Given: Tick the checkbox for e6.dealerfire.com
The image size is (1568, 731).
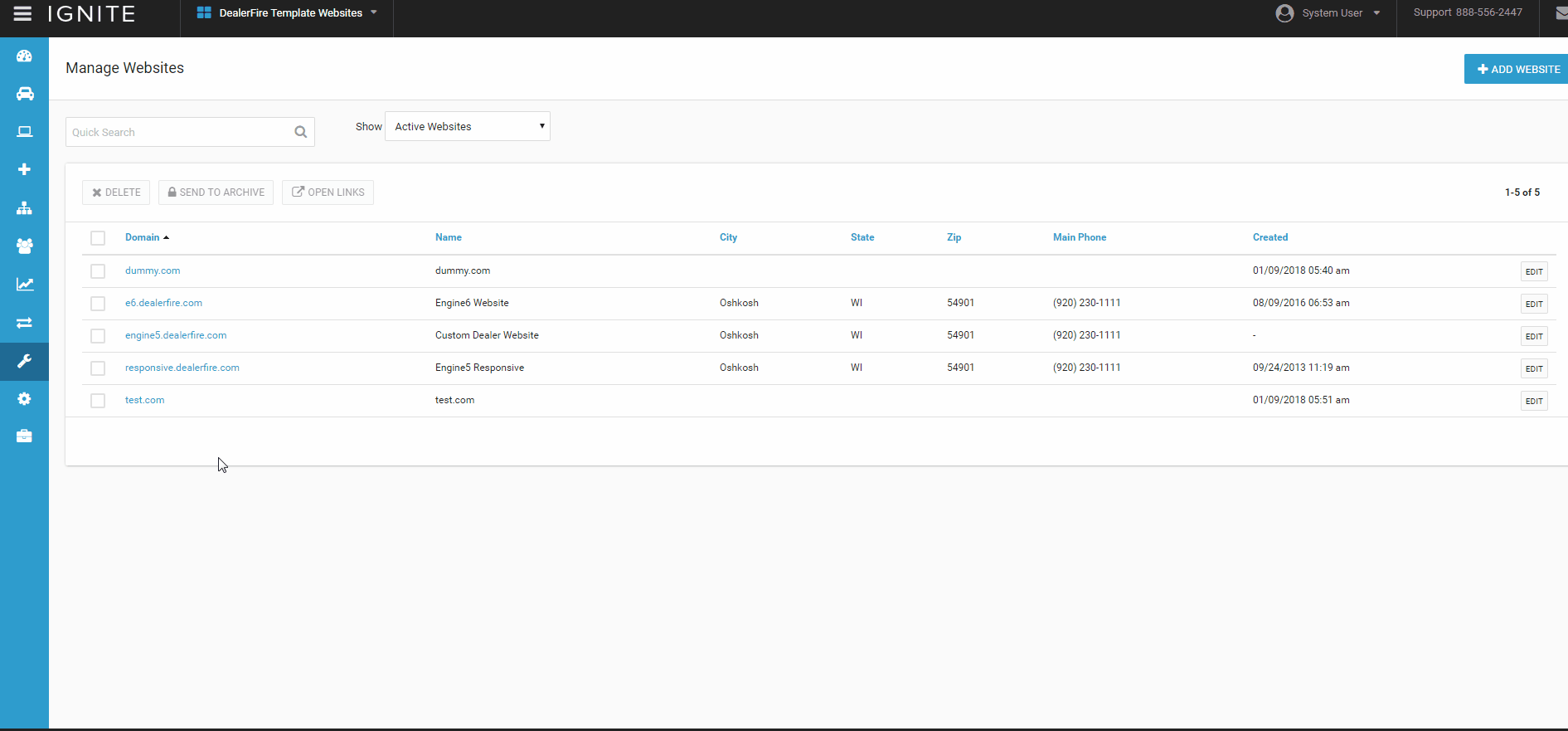Looking at the screenshot, I should (x=98, y=304).
